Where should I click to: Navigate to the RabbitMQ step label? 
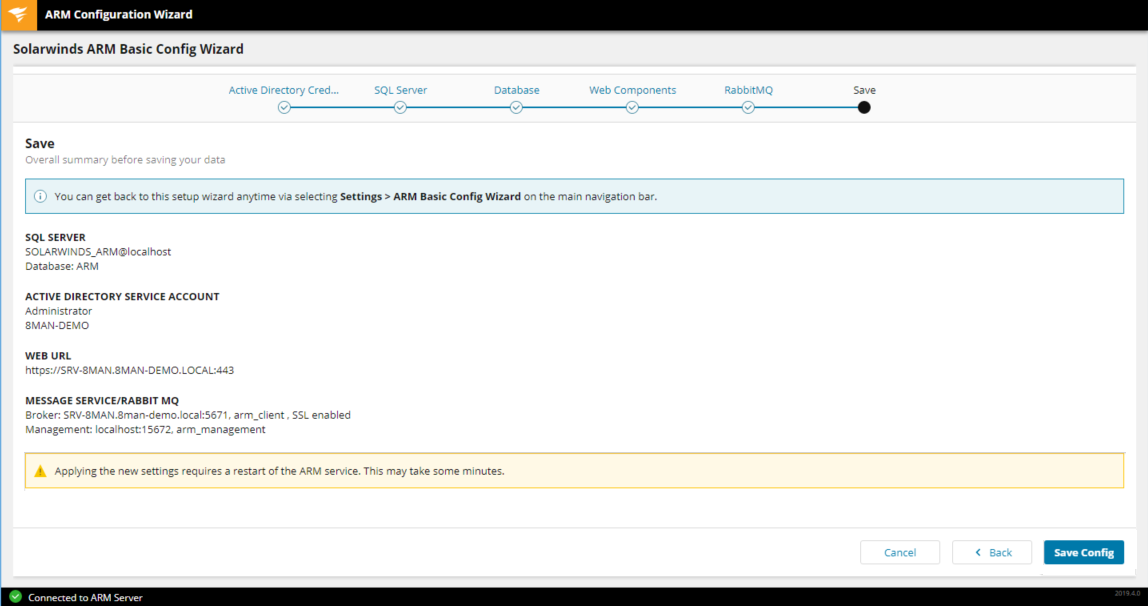click(748, 90)
